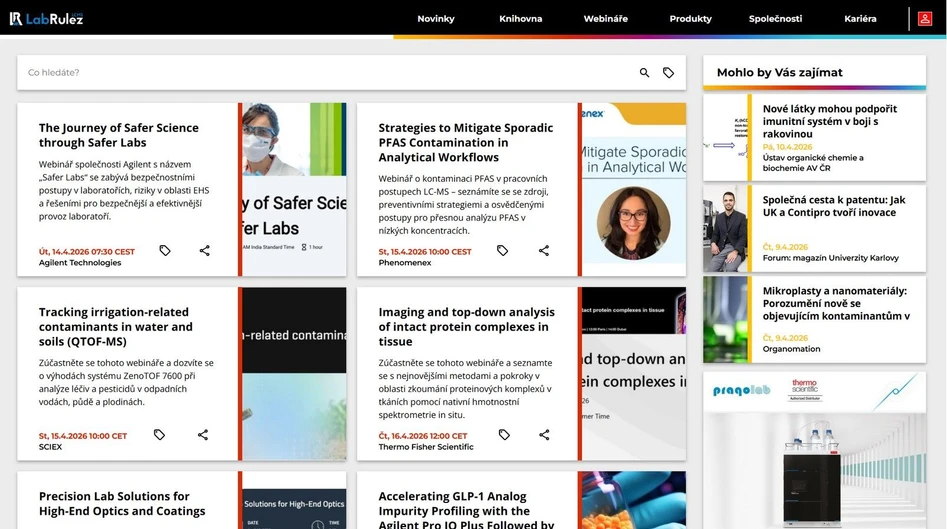Open the Kariéra menu

click(860, 19)
